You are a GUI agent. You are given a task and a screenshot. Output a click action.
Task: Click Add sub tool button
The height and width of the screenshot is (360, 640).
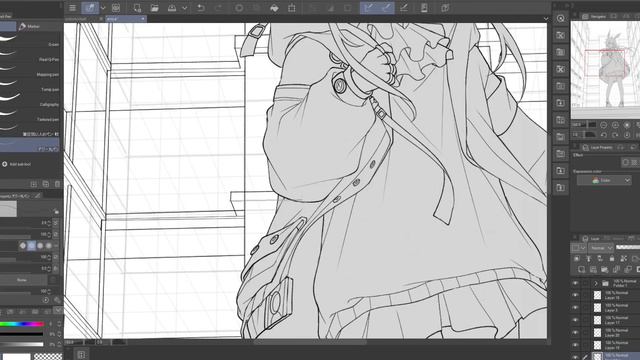(16, 164)
